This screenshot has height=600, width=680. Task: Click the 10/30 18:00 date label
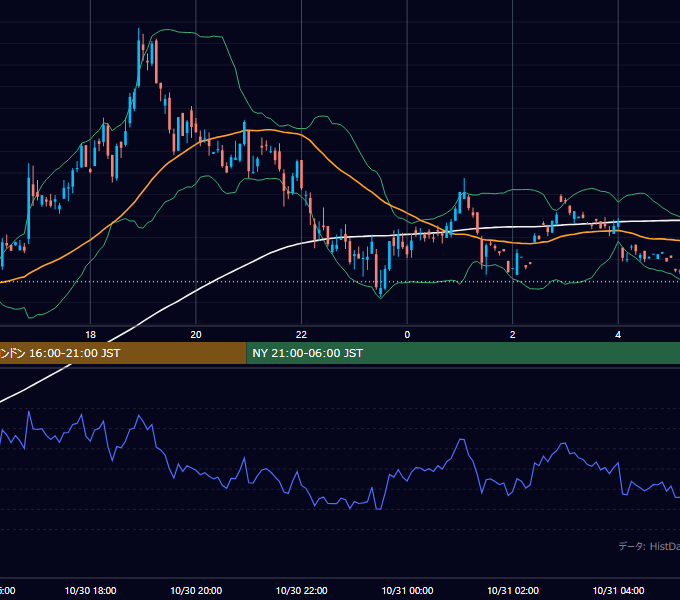[90, 590]
